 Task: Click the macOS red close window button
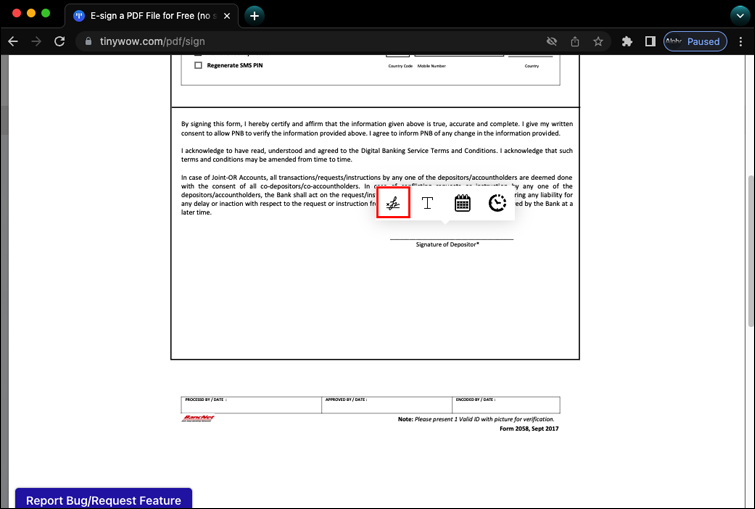pos(16,13)
